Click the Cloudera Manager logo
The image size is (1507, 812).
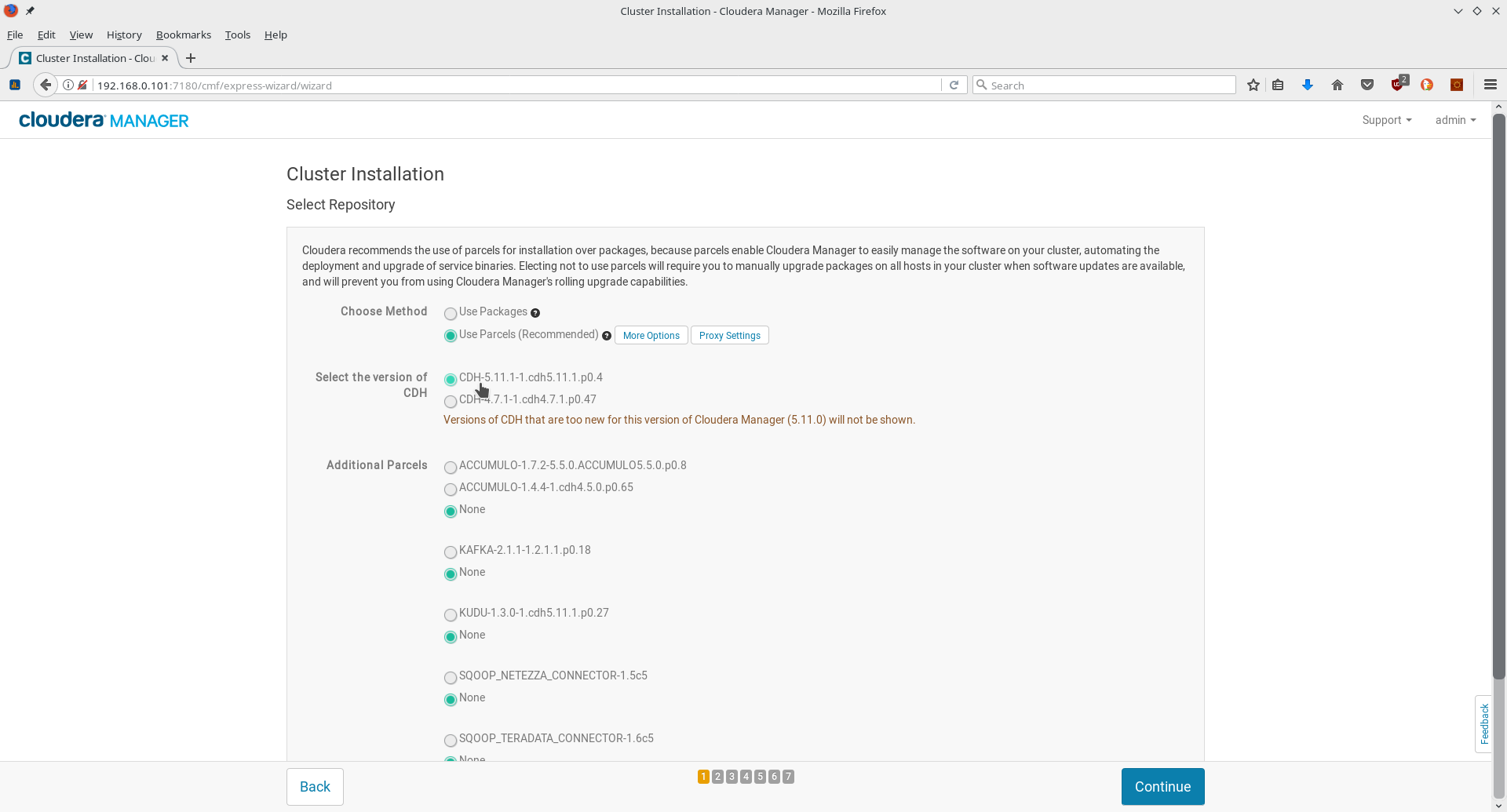[x=104, y=120]
